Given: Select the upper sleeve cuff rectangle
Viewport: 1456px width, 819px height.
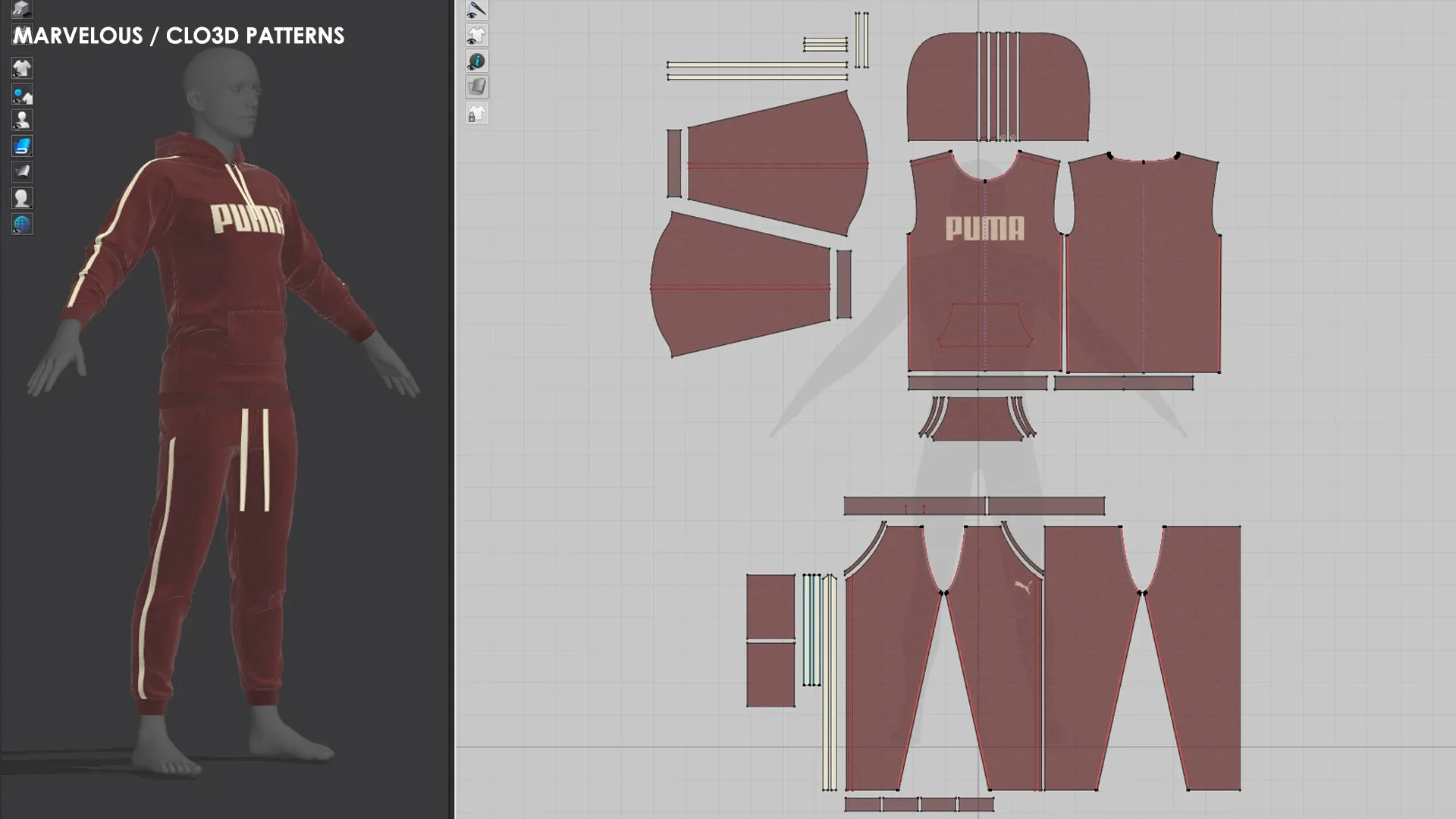Looking at the screenshot, I should coord(674,163).
